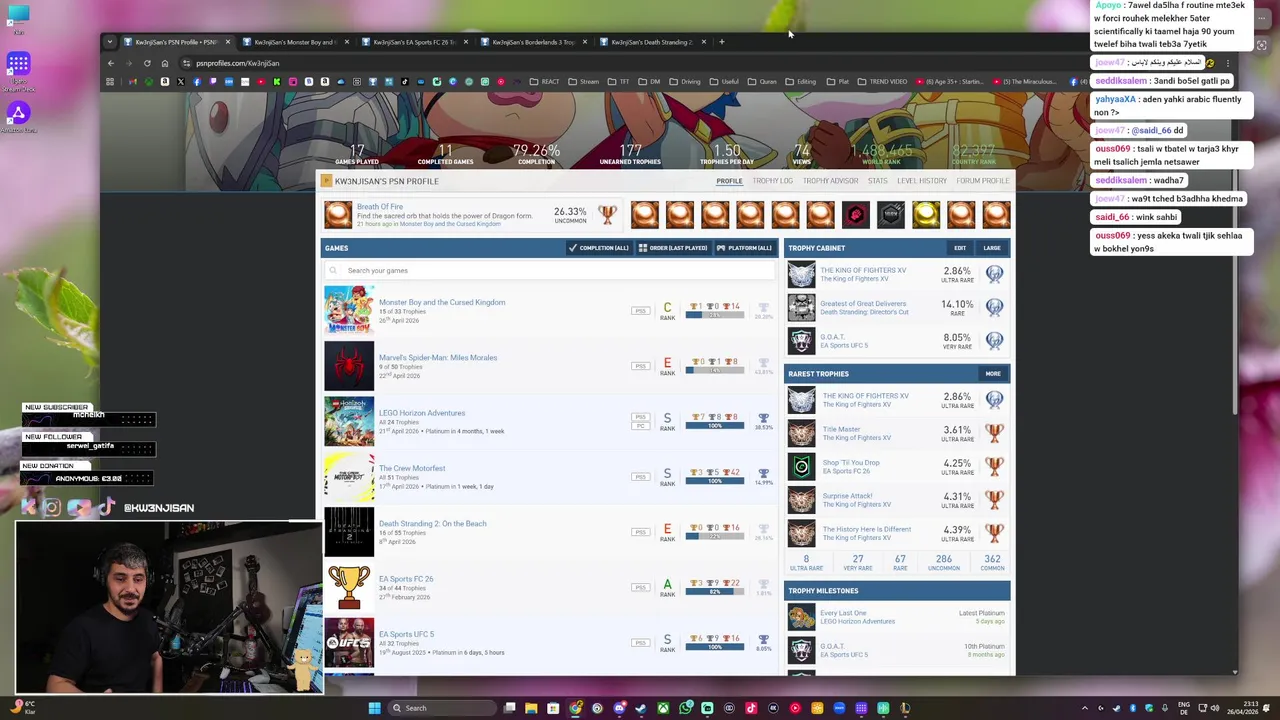Open LEGO Horizon Adventures game link
Screen dimensions: 1280x720
(x=422, y=413)
